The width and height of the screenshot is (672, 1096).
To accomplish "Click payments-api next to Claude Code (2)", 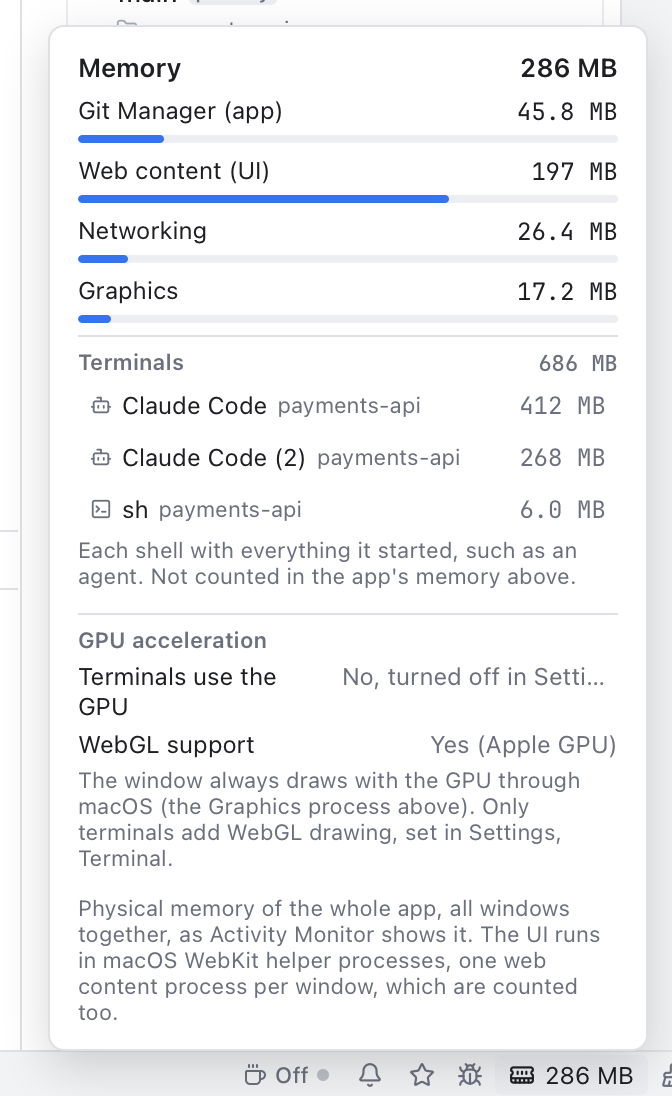I will click(389, 458).
